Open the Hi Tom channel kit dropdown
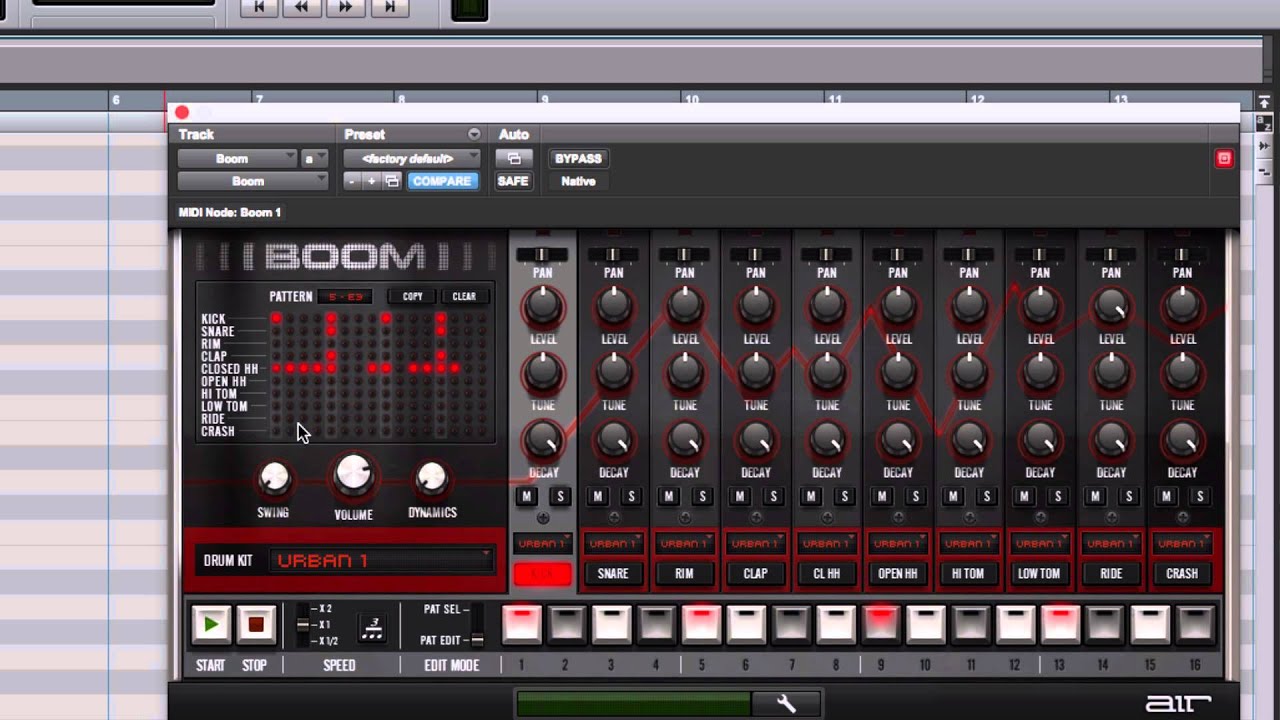The image size is (1280, 720). point(969,543)
